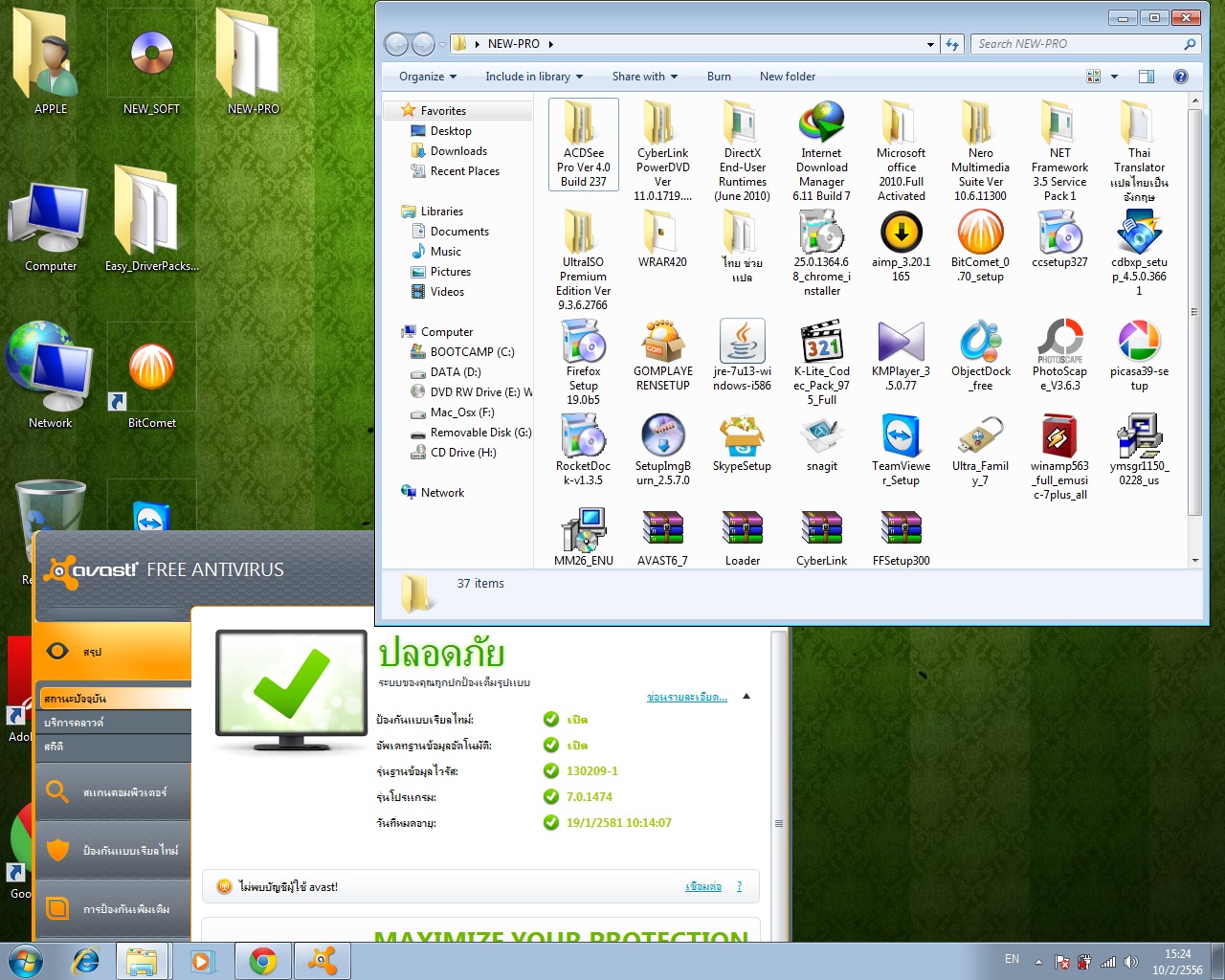
Task: Open the Share with dropdown
Action: click(645, 77)
